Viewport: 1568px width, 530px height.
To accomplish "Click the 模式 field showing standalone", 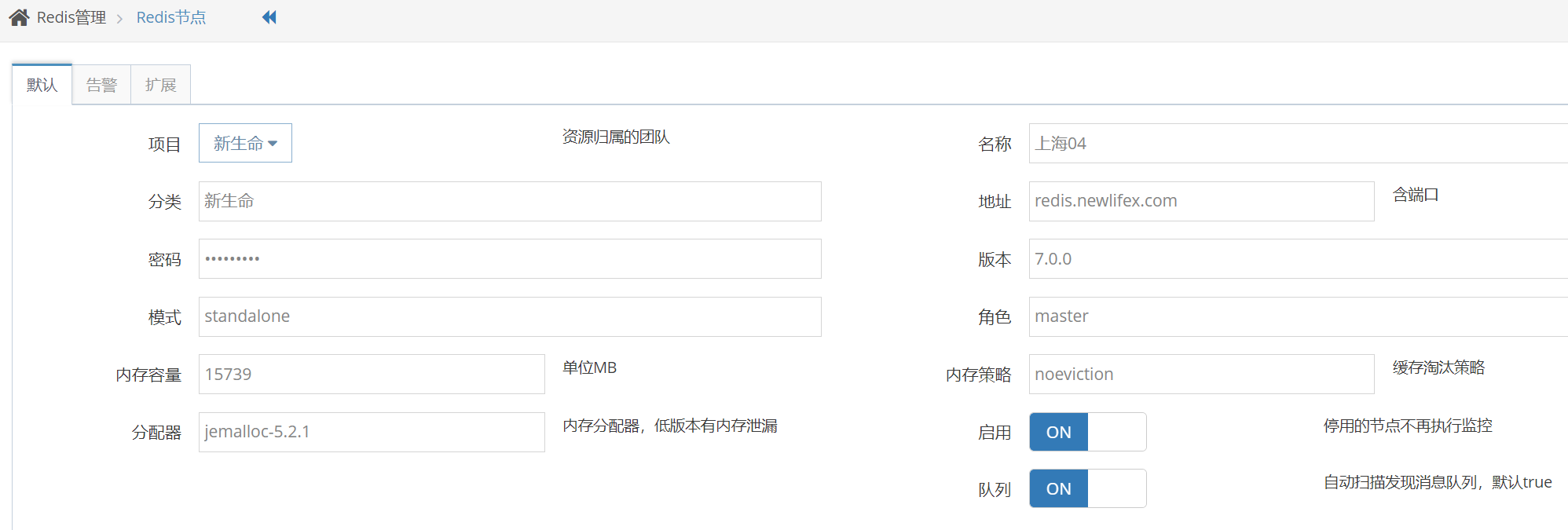I will coord(510,316).
